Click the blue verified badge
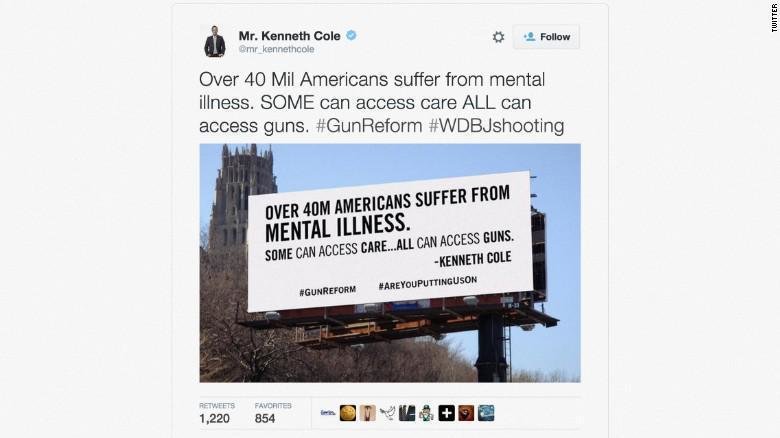Screen dimensions: 780x438 pos(351,35)
